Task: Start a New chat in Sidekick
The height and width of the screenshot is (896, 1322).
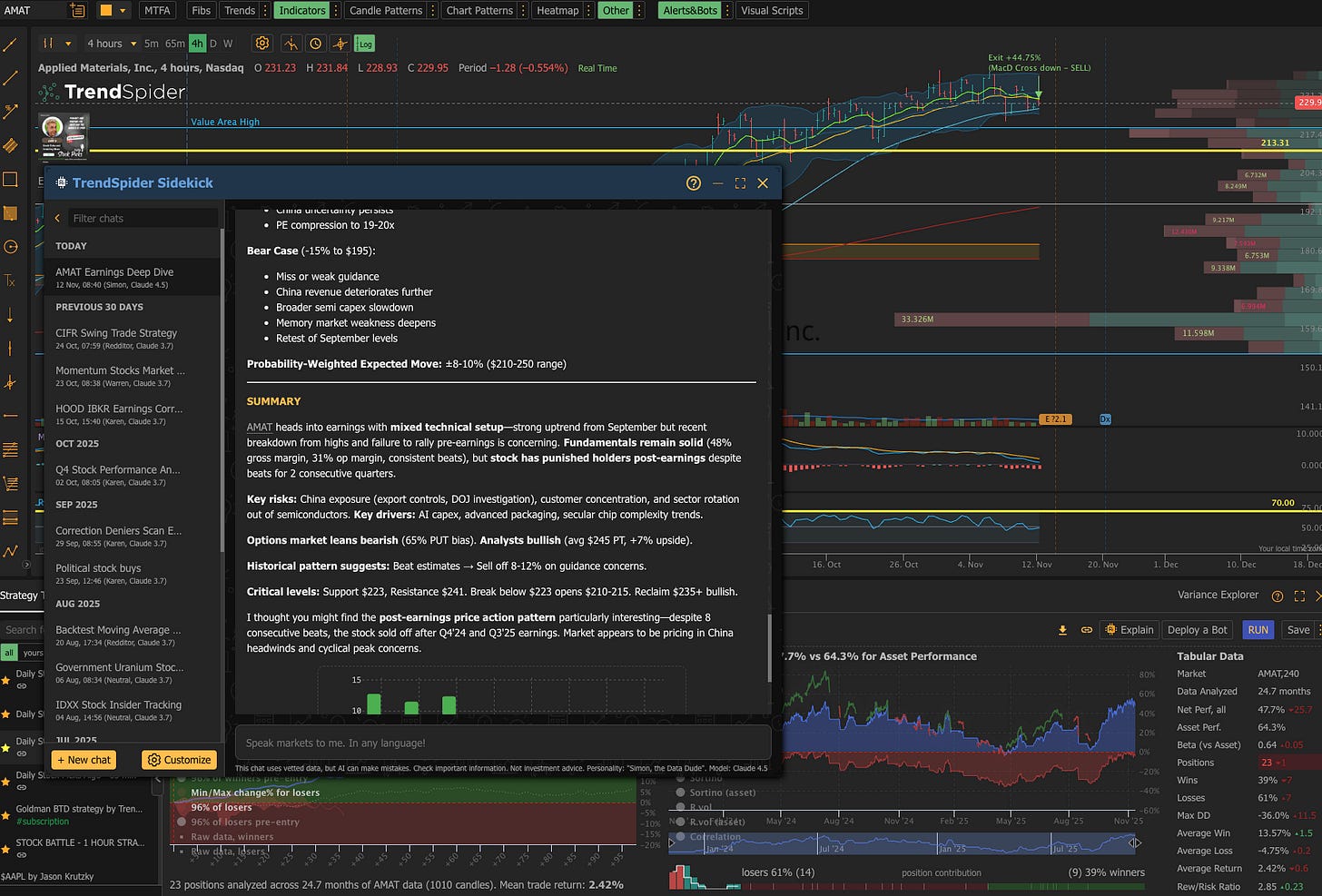Action: 84,760
